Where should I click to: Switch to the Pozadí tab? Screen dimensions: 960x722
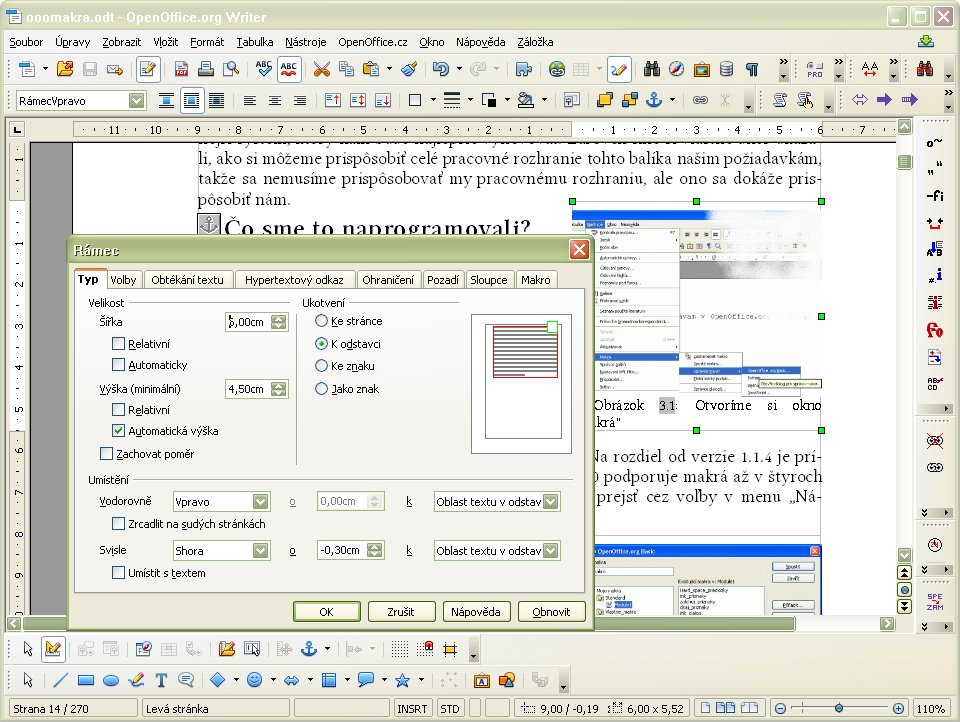pos(443,280)
